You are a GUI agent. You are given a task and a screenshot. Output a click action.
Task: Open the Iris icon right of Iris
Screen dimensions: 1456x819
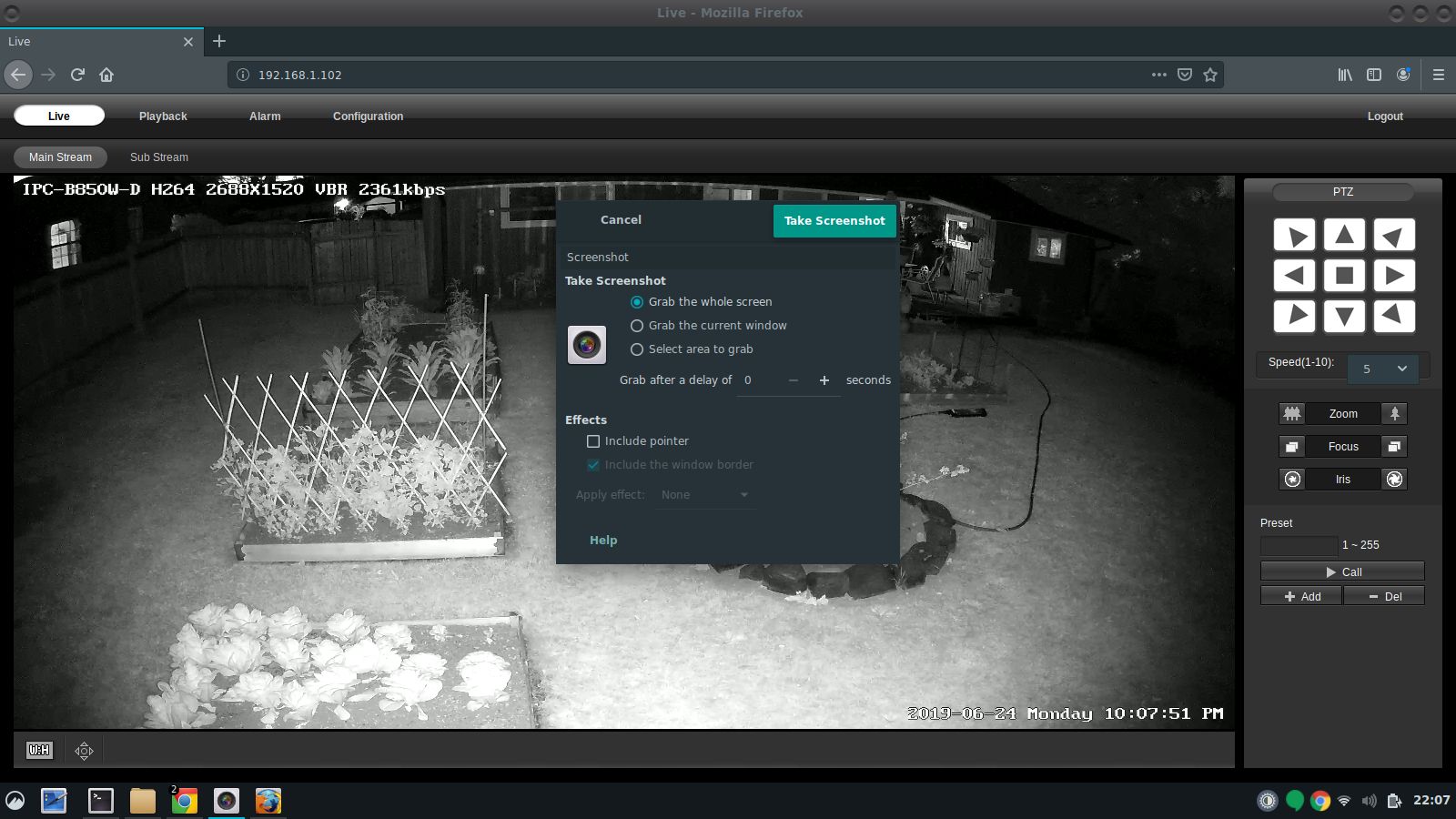[x=1394, y=480]
